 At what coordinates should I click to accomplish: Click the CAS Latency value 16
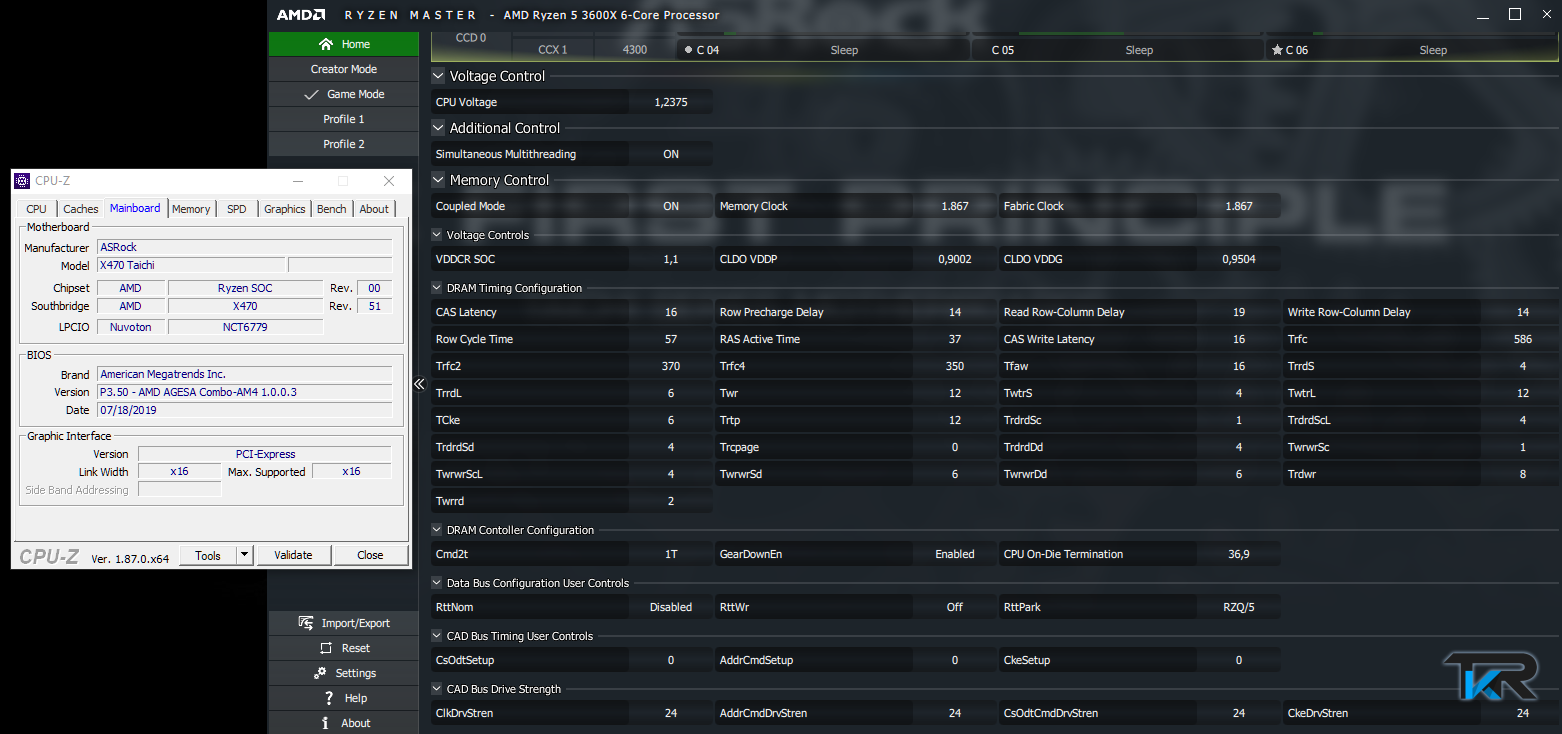tap(671, 312)
